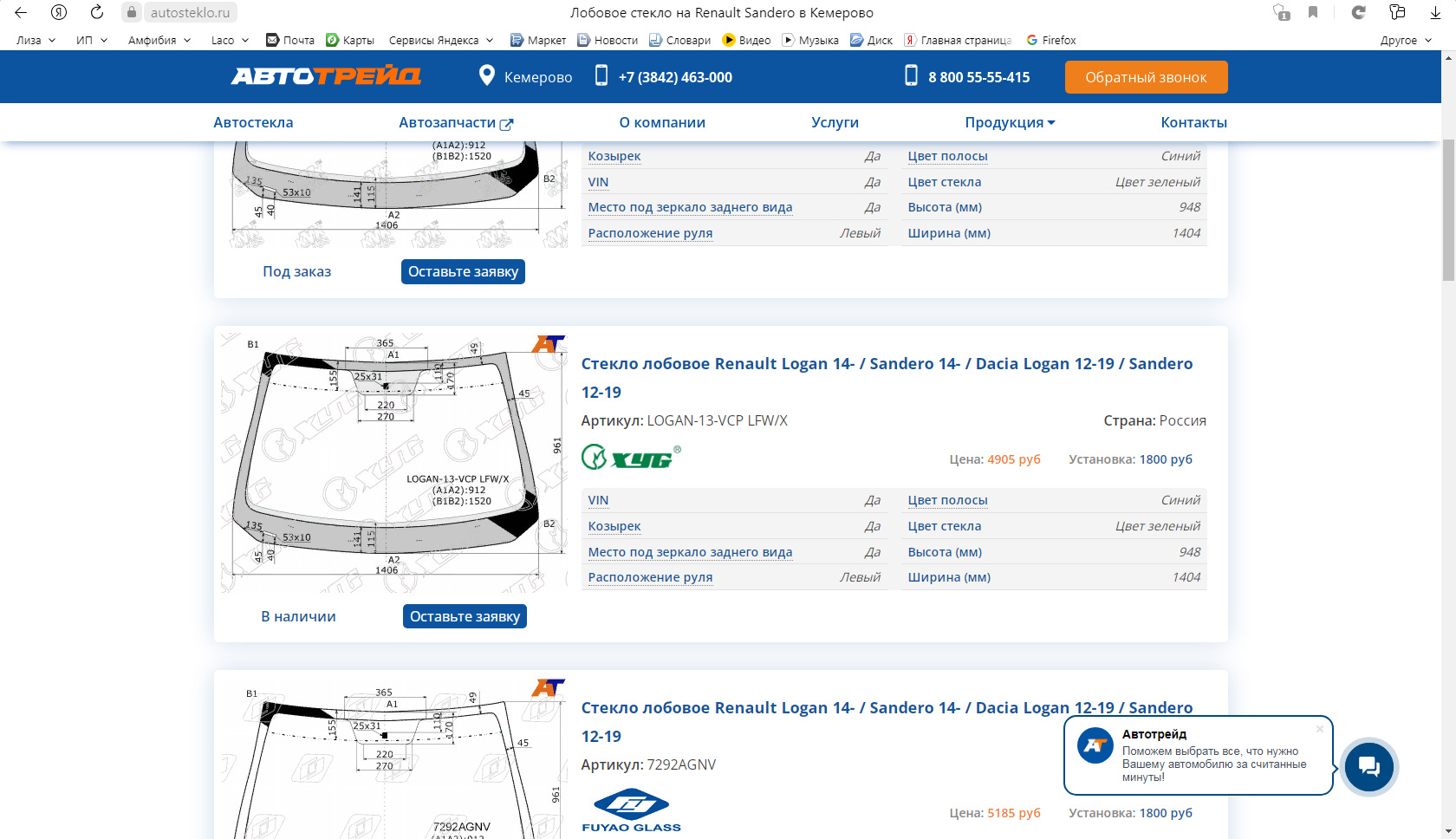Click Цвет стекла in the LOGAN-13-VCP card
The height and width of the screenshot is (839, 1456).
coord(945,526)
